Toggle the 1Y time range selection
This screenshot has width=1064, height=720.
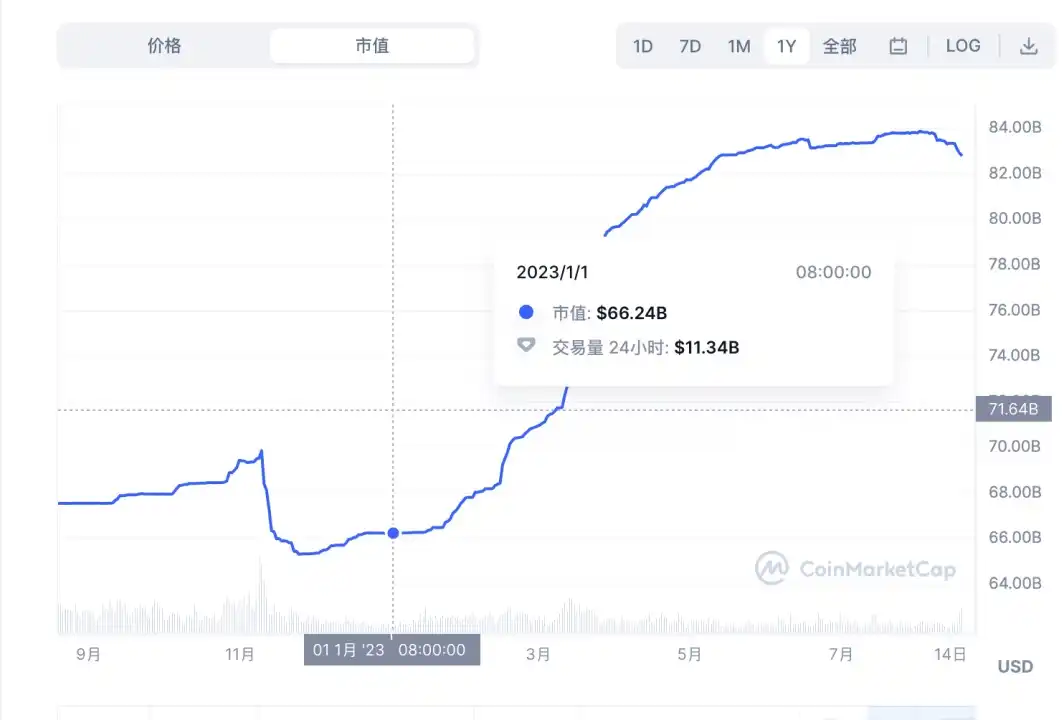pyautogui.click(x=787, y=45)
